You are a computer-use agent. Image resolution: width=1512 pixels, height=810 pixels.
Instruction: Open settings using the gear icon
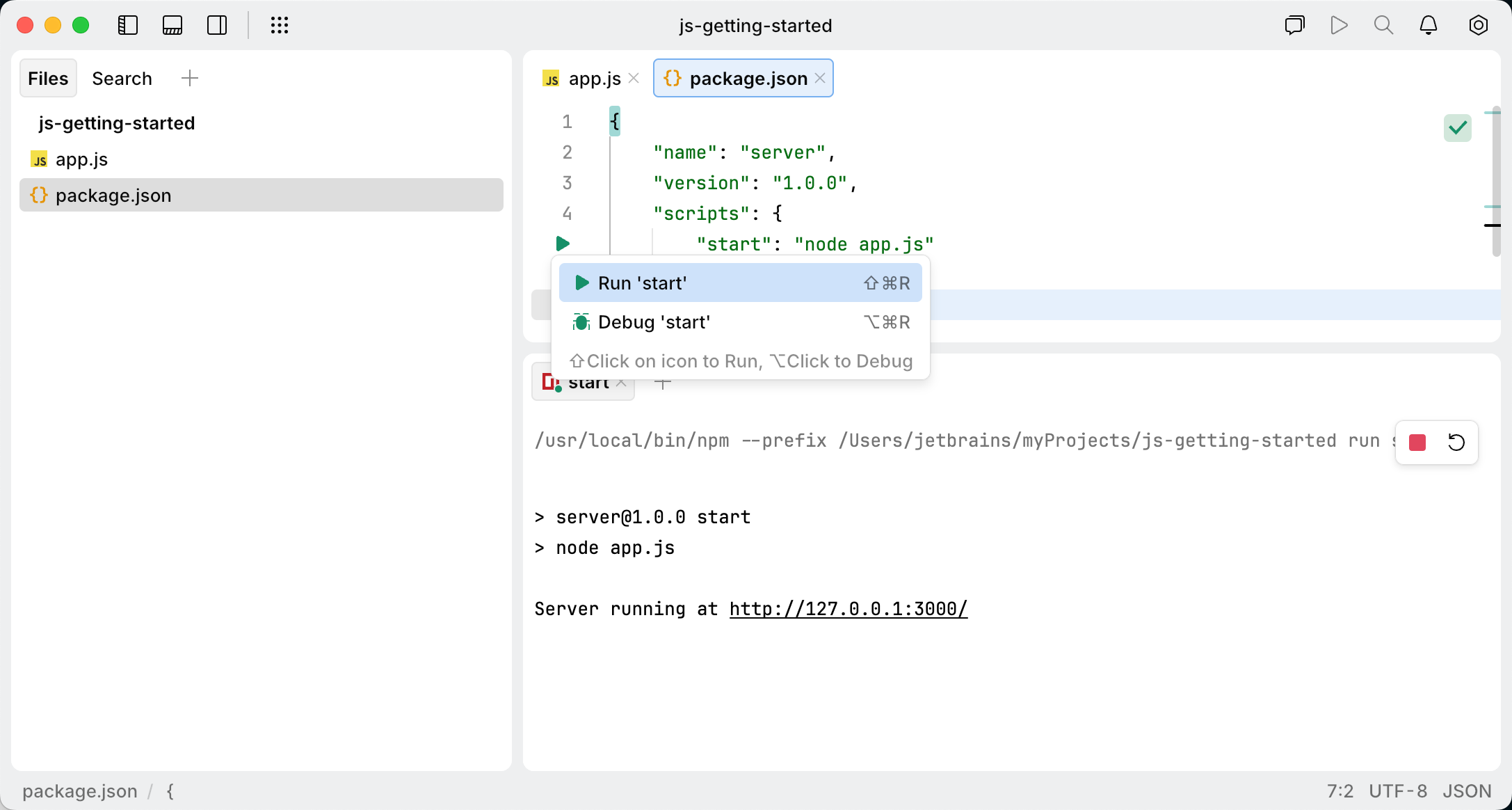click(x=1478, y=25)
